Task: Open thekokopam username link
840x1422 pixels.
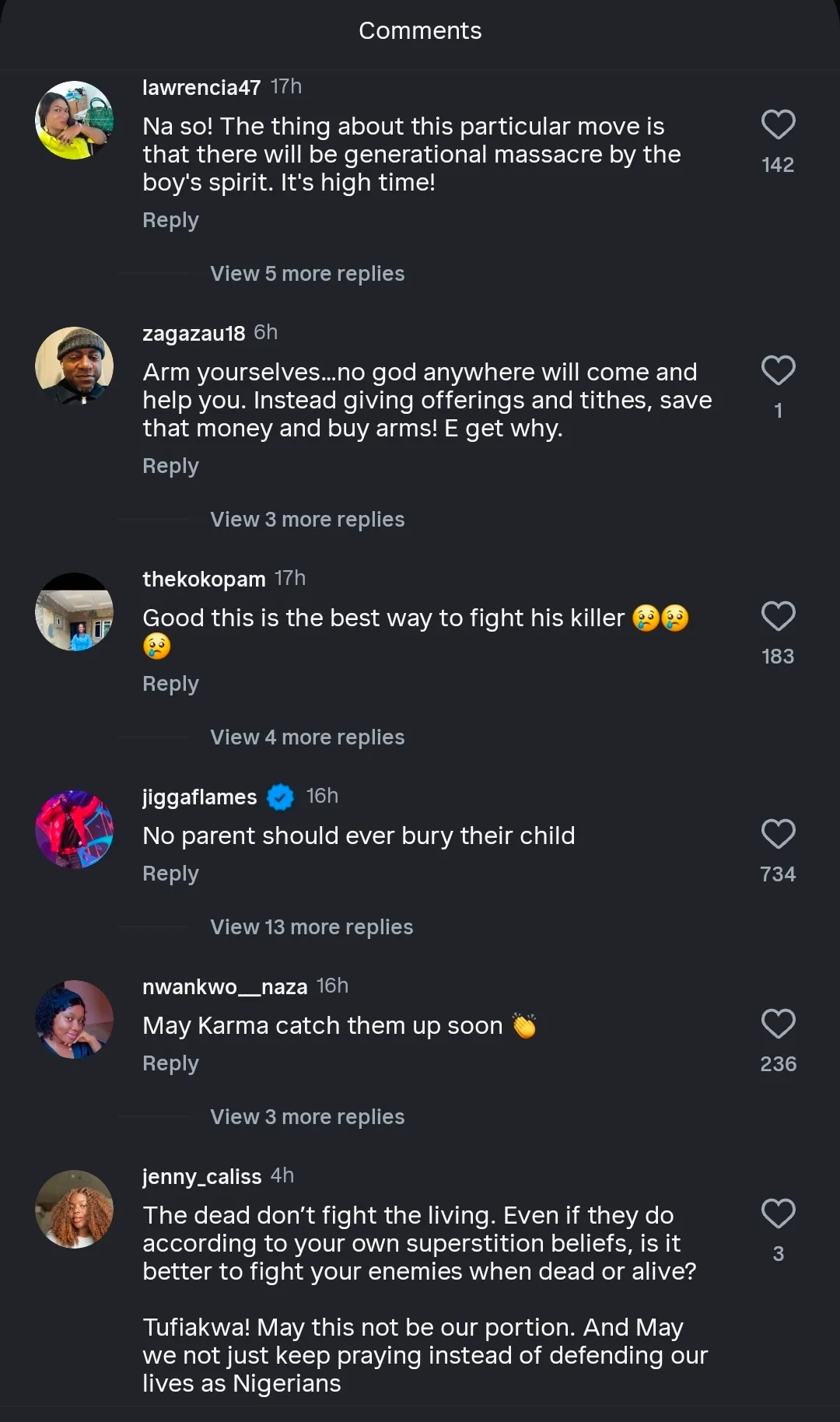Action: point(204,580)
